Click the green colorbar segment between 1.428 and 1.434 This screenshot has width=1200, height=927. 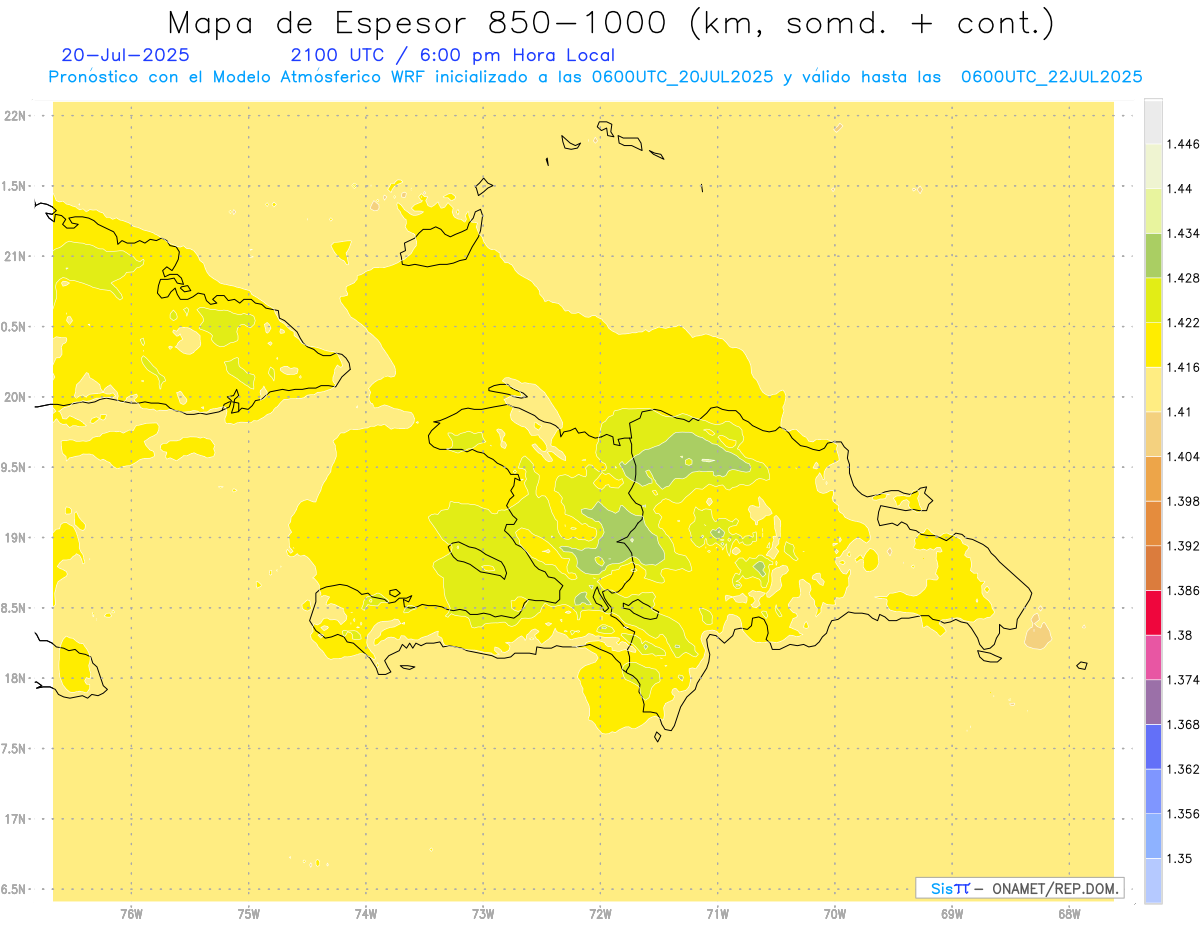[1153, 256]
